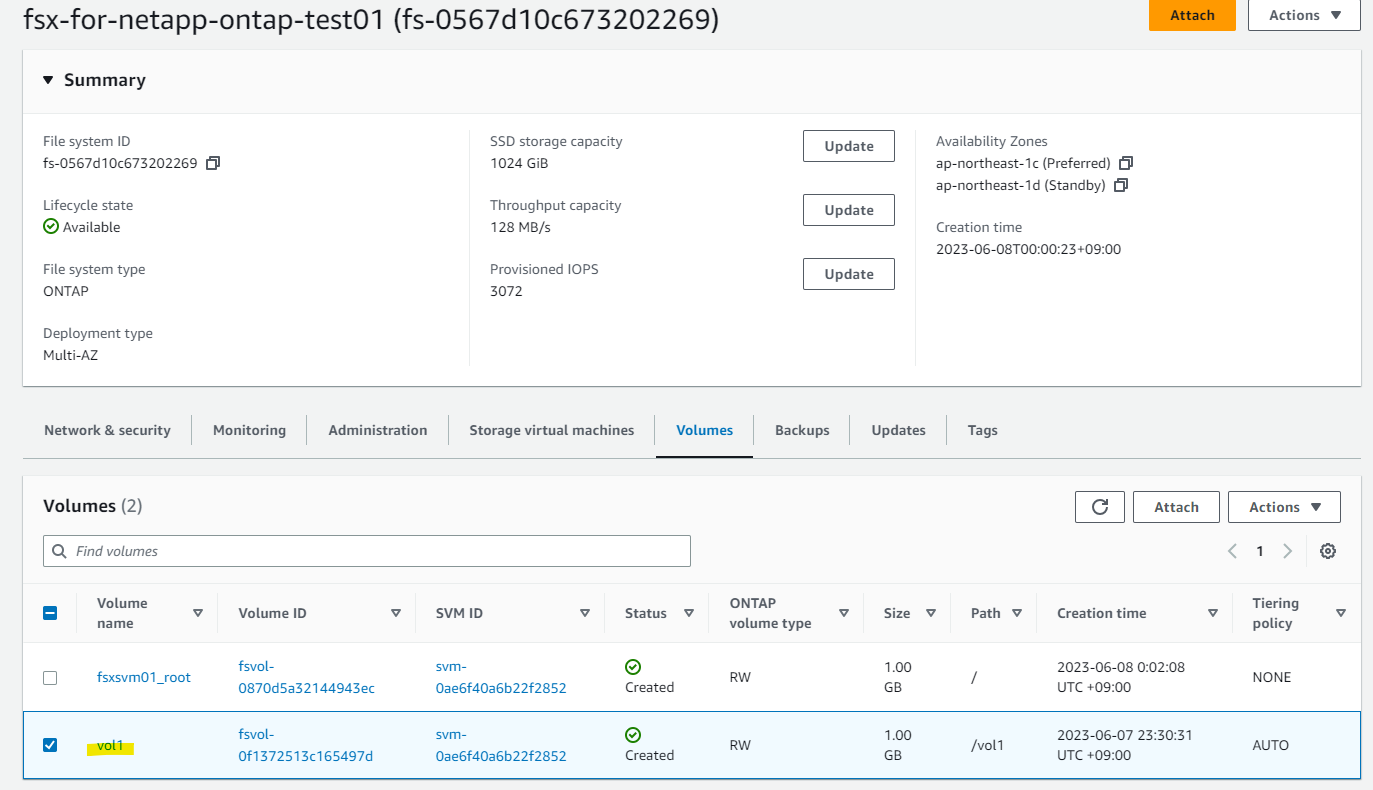1373x790 pixels.
Task: Sort by Size column
Action: (x=931, y=613)
